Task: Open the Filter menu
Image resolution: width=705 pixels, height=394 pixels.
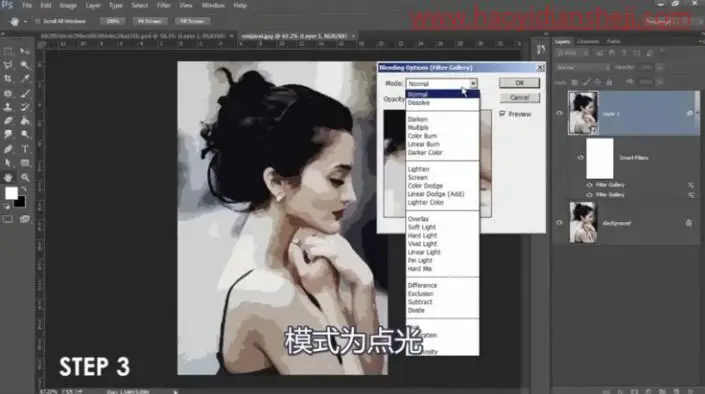Action: [164, 5]
